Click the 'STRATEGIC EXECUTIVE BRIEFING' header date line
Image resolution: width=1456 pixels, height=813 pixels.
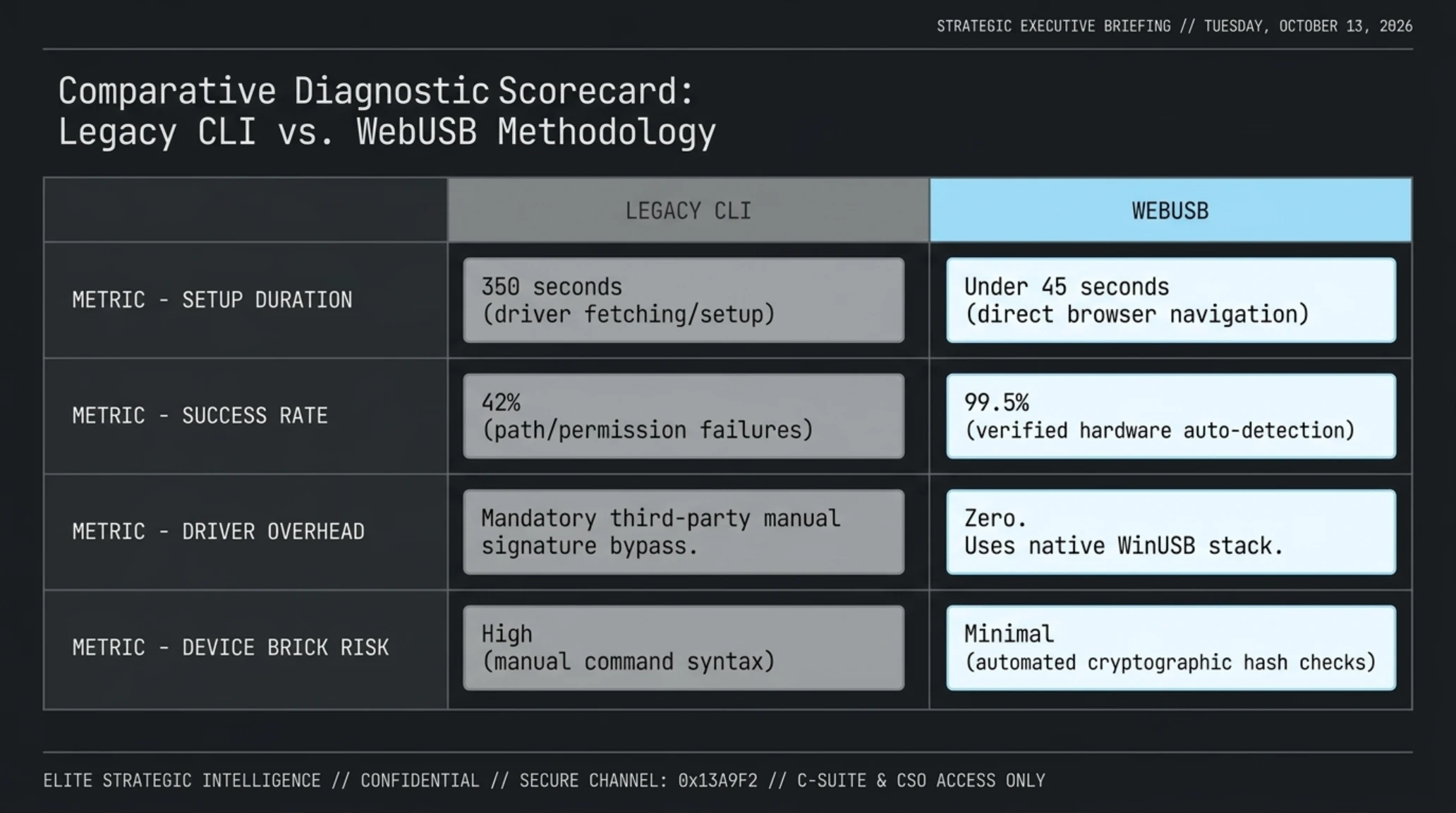coord(1175,26)
